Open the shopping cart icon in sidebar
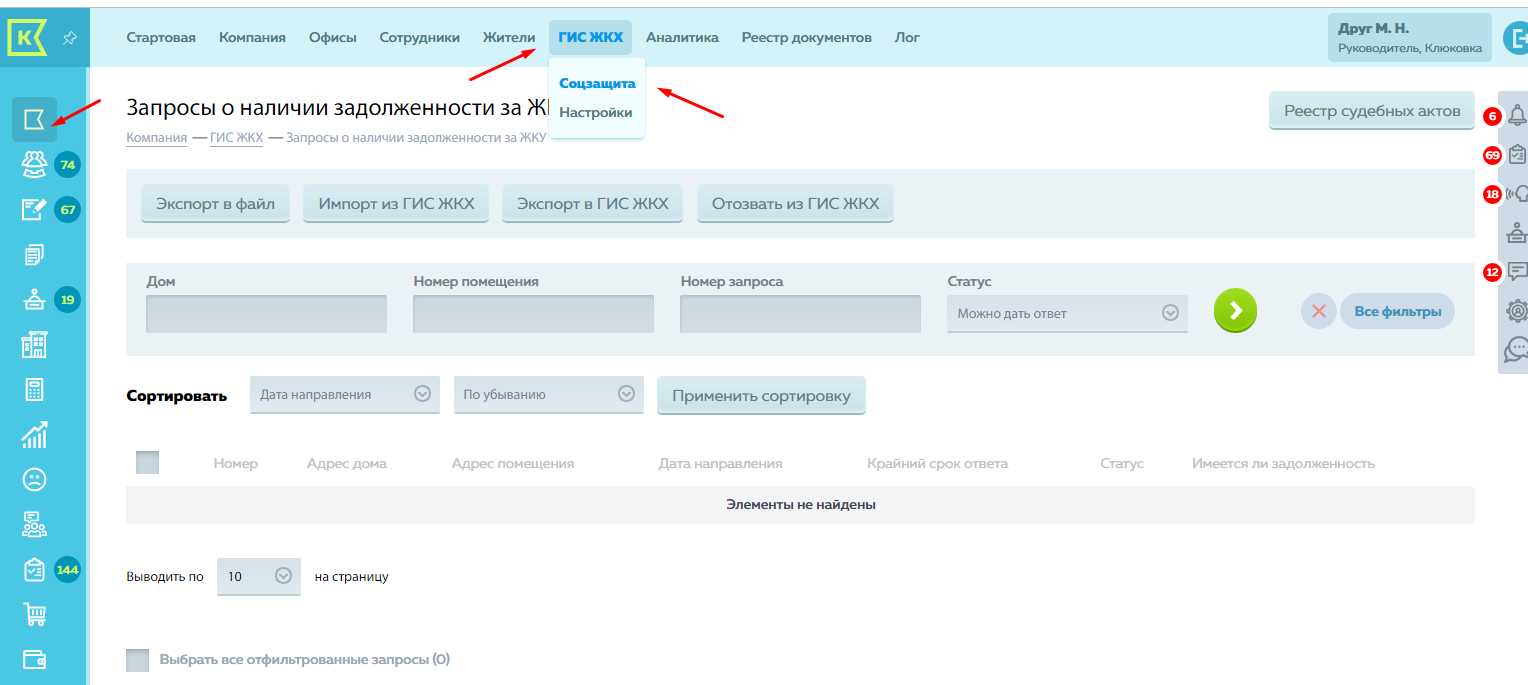1528x685 pixels. click(x=34, y=614)
